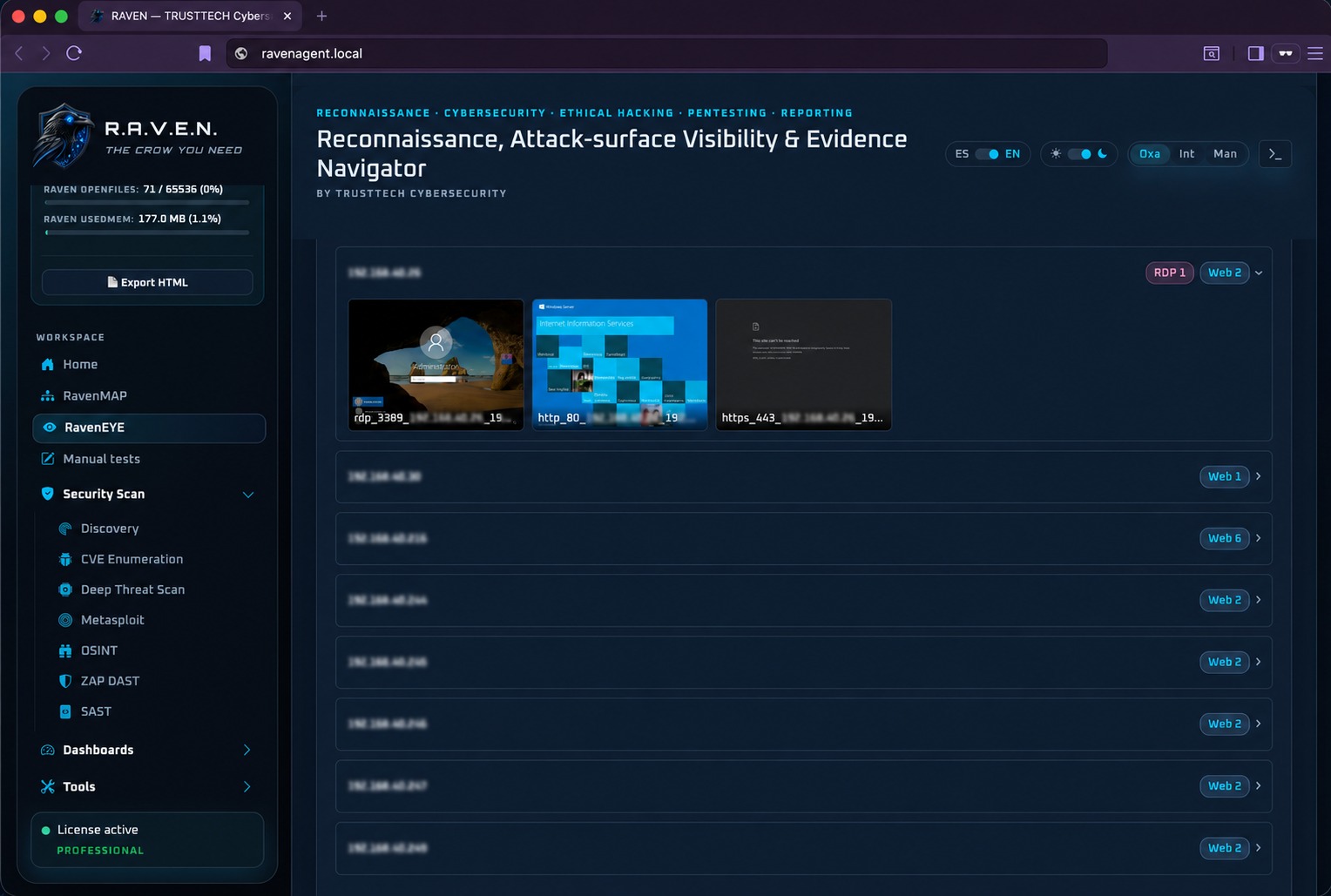
Task: Expand the host row with Web 1 badge
Action: (x=1259, y=476)
